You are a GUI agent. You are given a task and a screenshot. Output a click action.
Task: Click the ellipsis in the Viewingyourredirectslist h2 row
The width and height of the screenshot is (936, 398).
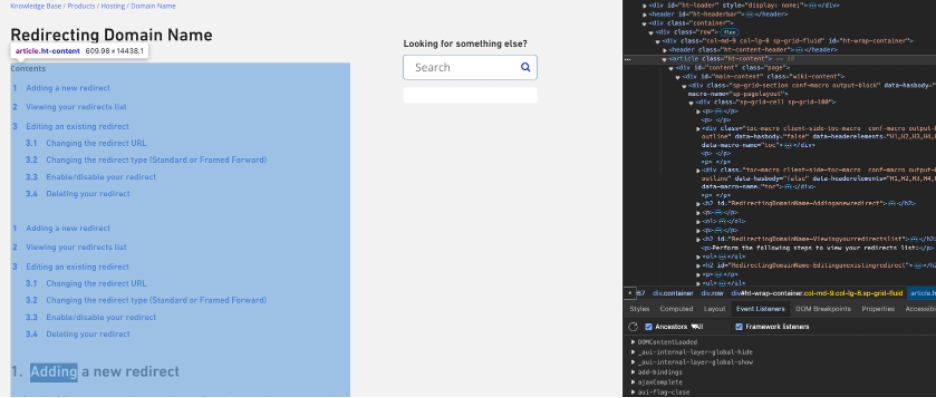(915, 239)
